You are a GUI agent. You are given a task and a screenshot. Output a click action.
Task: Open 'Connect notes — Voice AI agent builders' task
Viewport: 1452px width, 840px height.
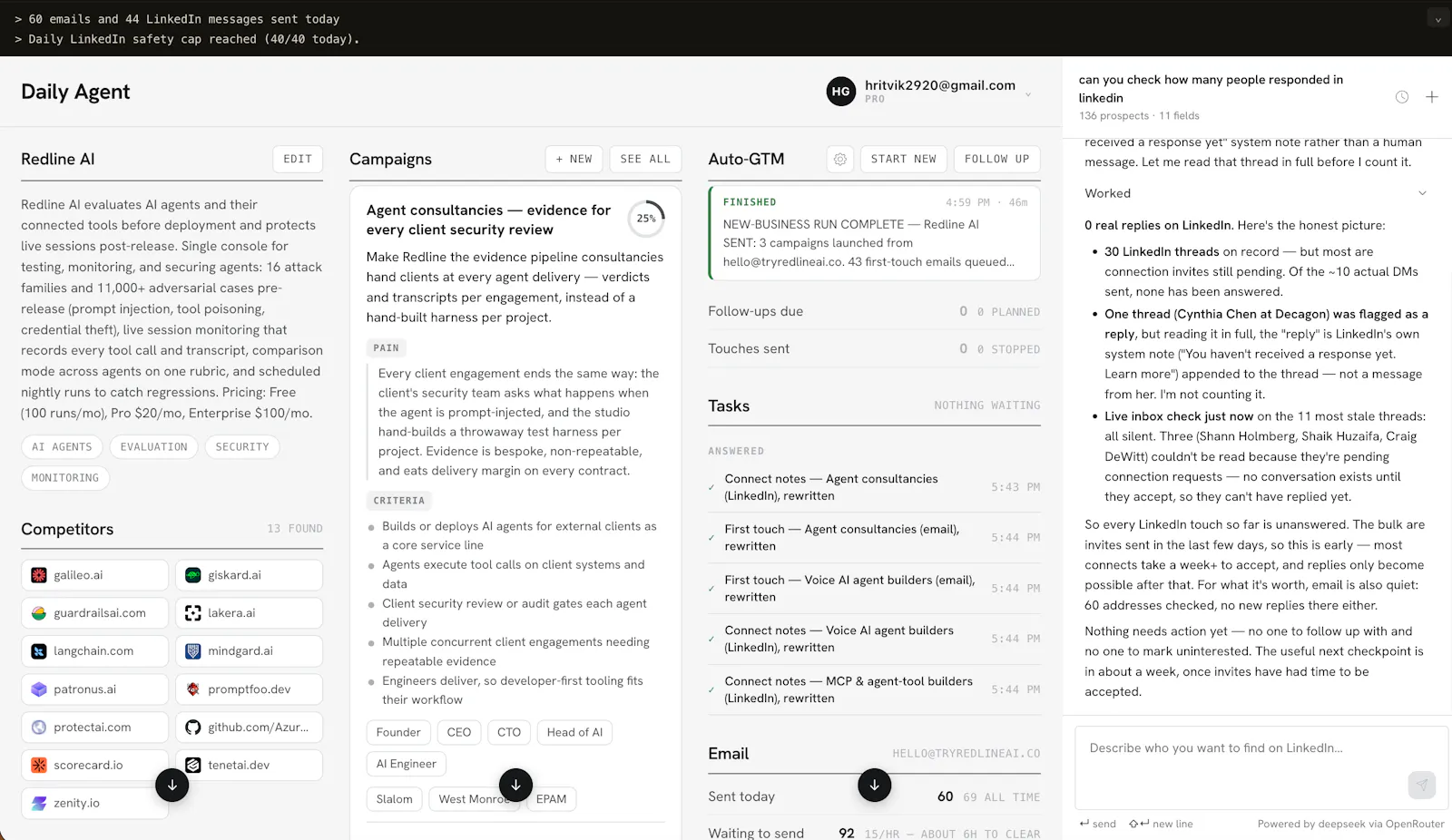click(875, 640)
